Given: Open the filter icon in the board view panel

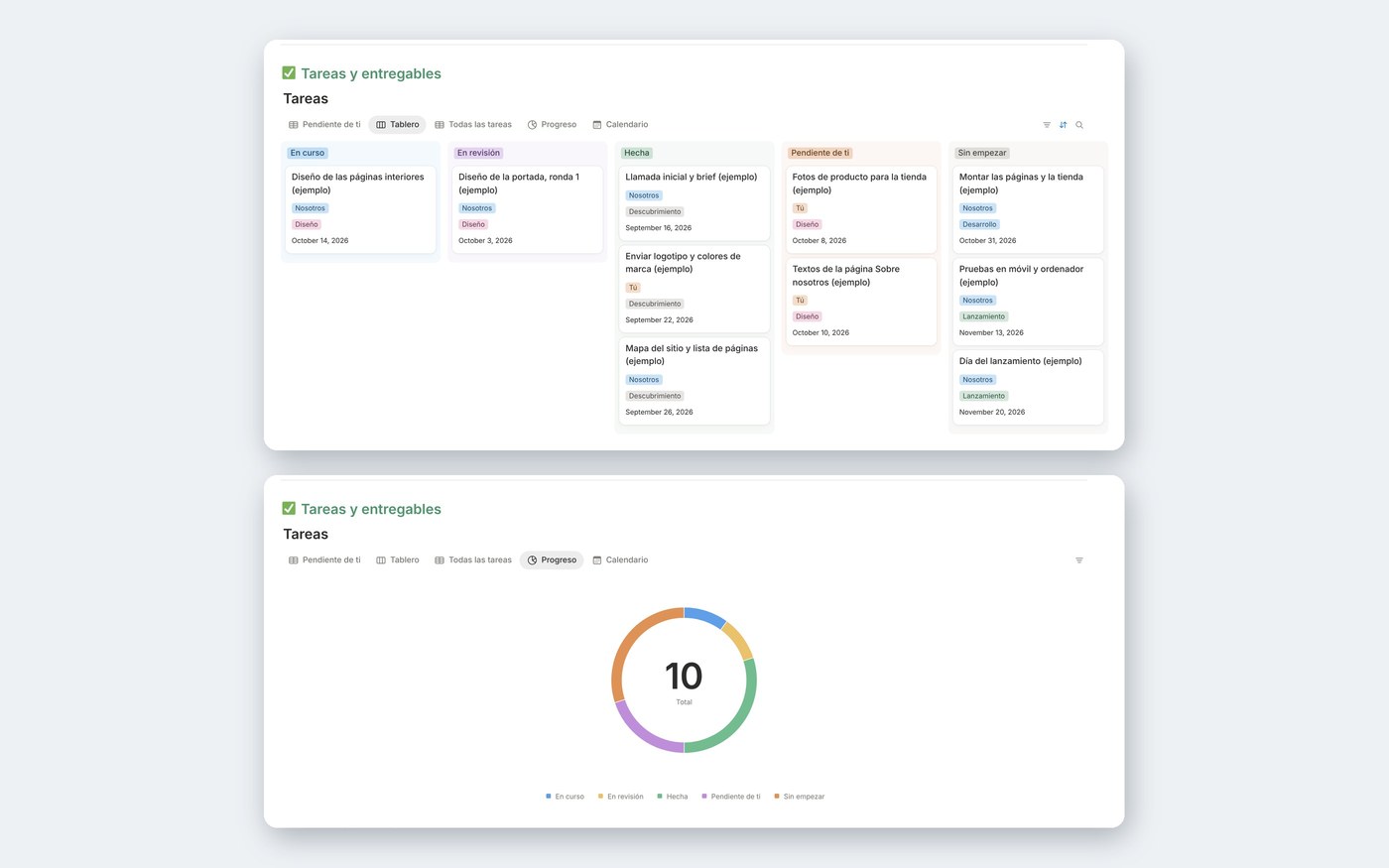Looking at the screenshot, I should tap(1047, 125).
